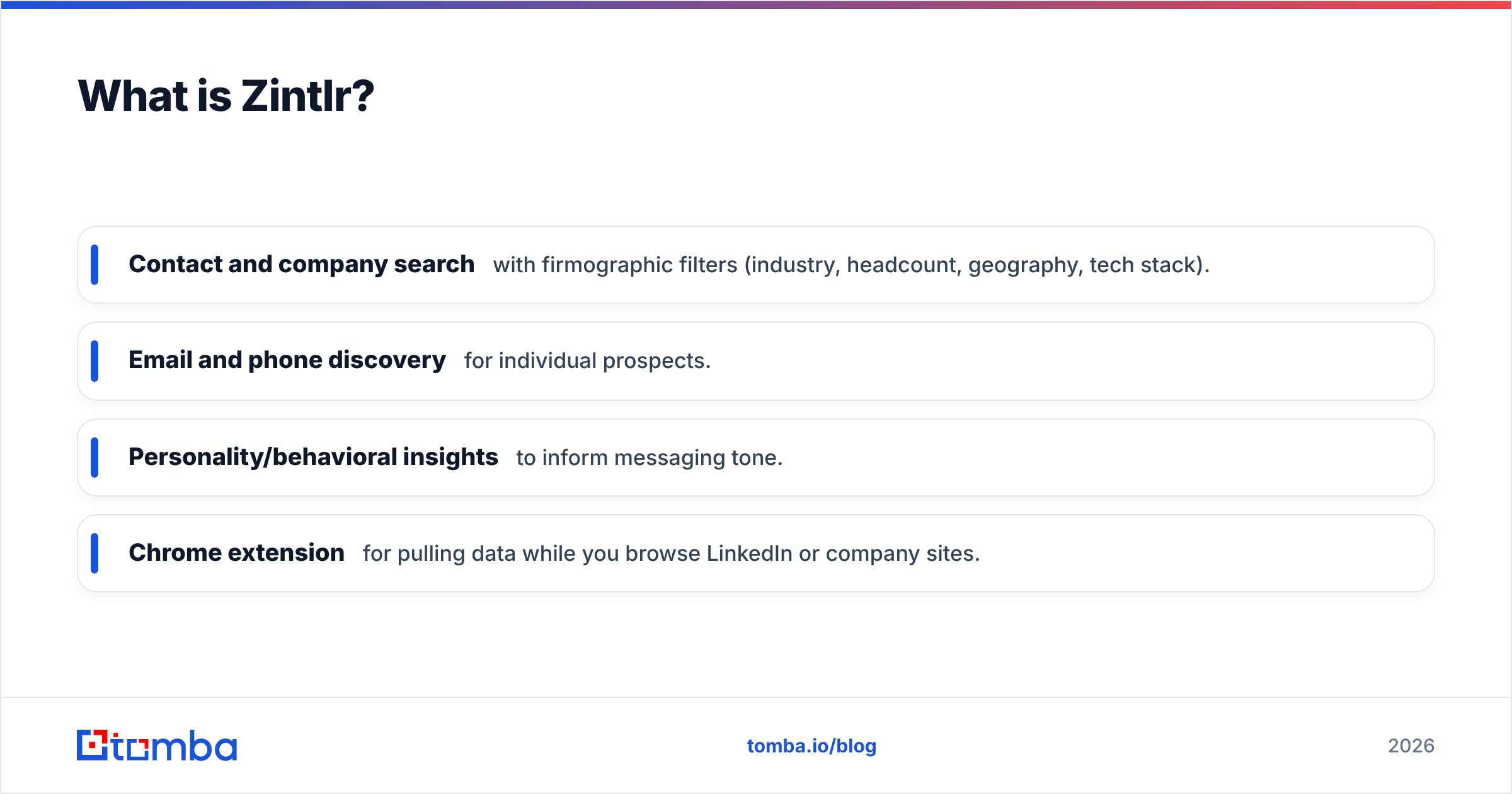
Task: Click 'Personality/behavioral insights' bold title
Action: (x=313, y=457)
